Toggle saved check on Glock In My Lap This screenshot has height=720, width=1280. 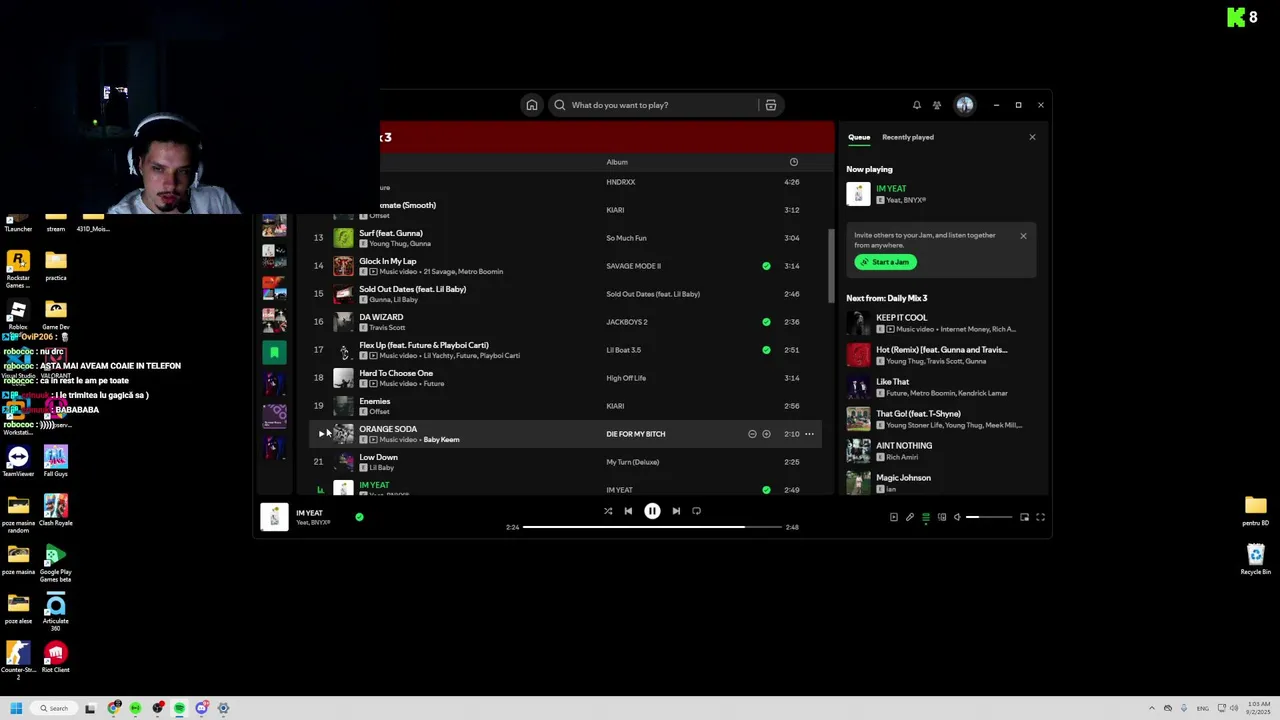tap(766, 266)
